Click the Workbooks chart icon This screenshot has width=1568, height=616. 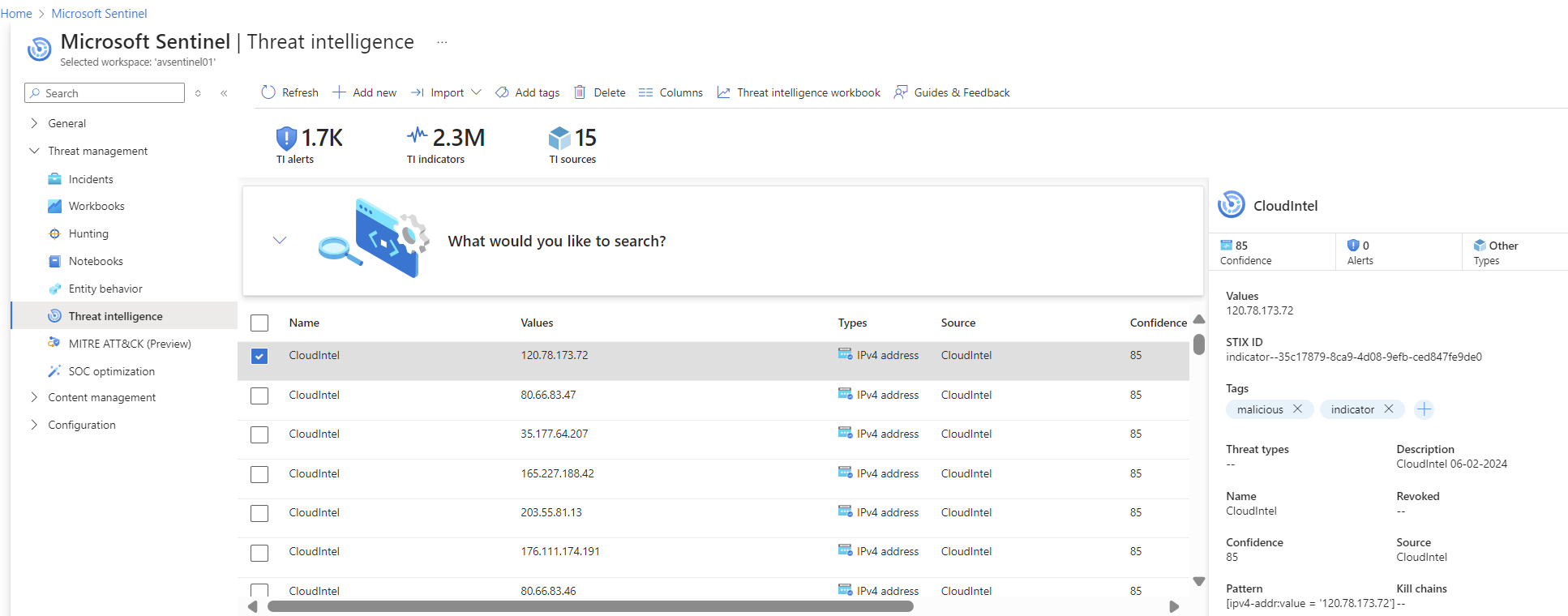pos(54,206)
